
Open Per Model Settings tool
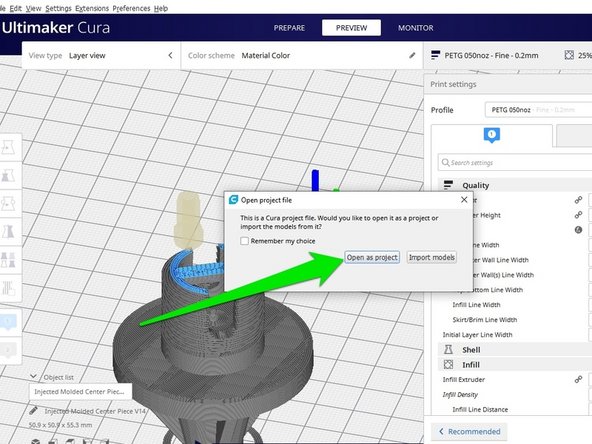pyautogui.click(x=8, y=260)
